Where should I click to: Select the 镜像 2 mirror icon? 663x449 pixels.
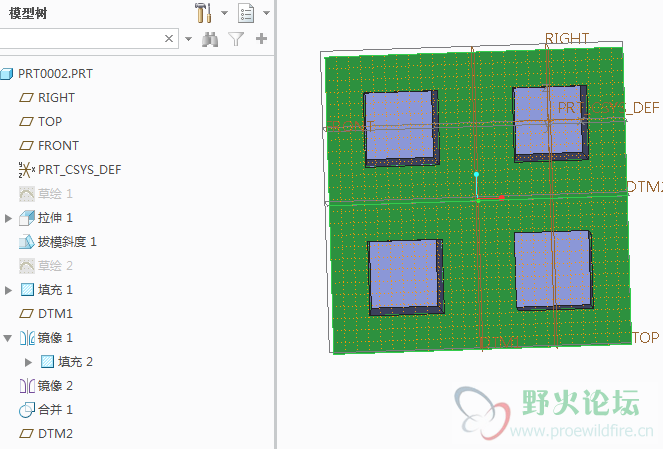pos(27,386)
